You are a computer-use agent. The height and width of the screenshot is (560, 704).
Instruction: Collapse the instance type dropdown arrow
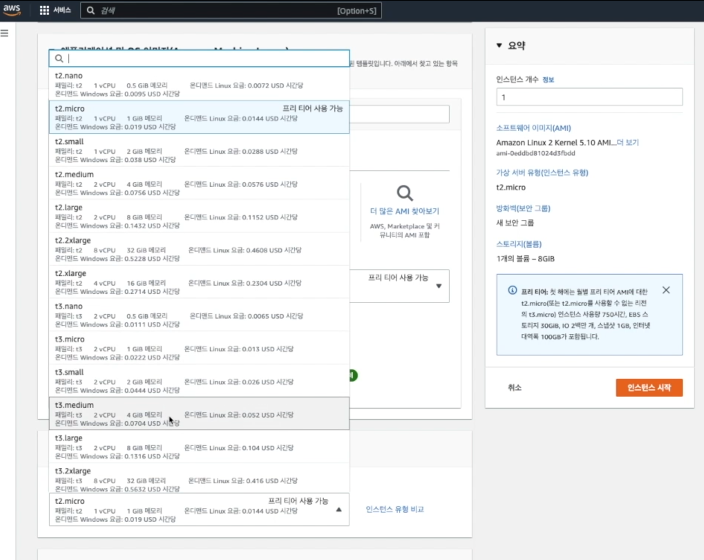coord(339,509)
